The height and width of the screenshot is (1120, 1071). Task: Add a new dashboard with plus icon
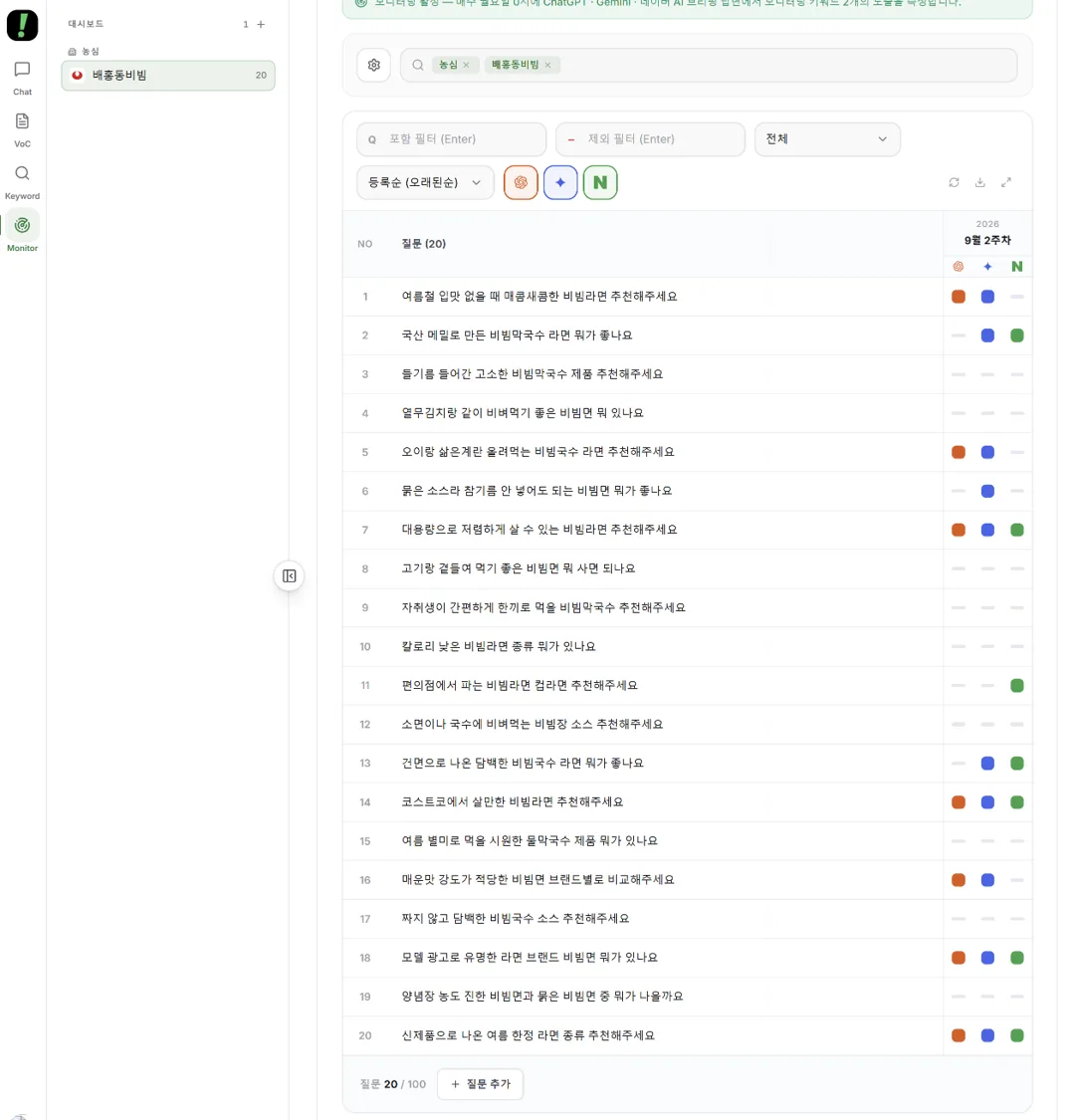click(262, 24)
